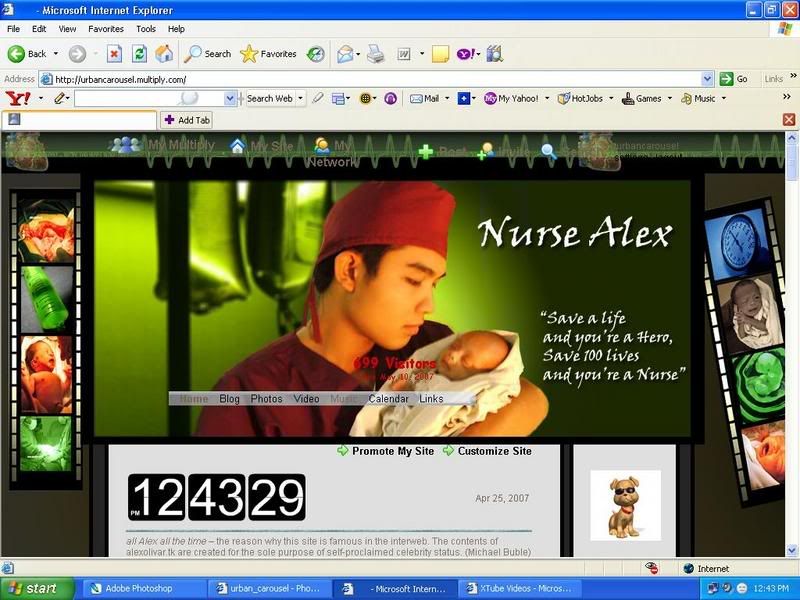
Task: Open the Tools menu
Action: tap(145, 29)
